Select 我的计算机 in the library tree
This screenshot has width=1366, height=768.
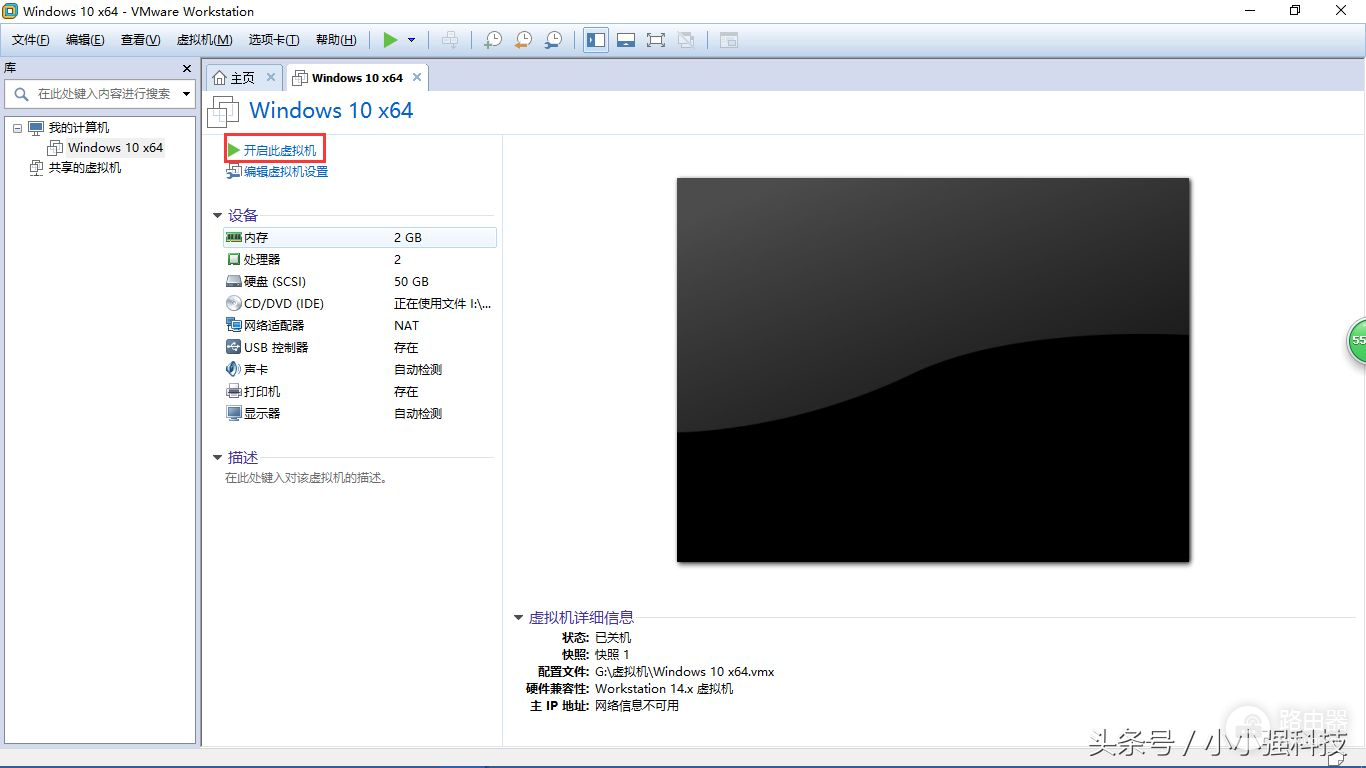coord(79,128)
